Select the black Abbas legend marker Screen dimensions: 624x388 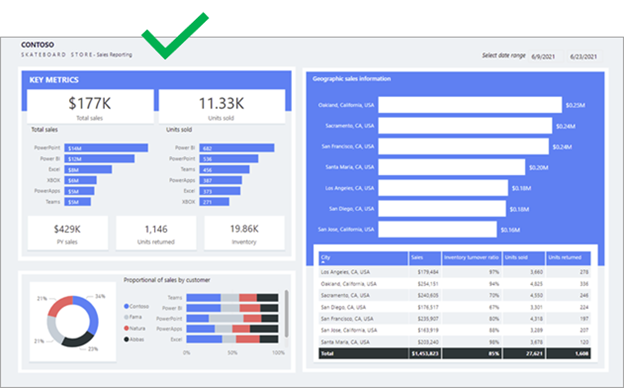pos(127,339)
